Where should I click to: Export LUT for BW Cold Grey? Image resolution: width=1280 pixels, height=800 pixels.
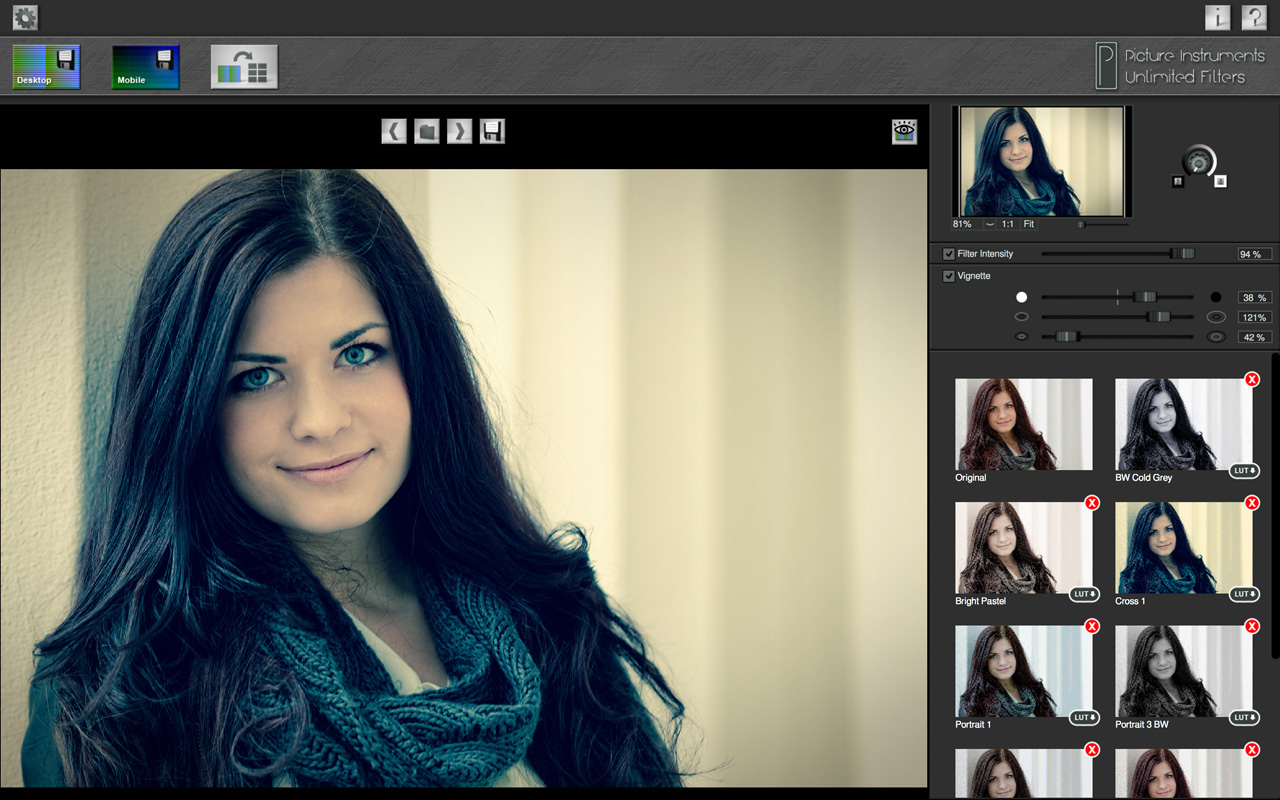point(1245,471)
